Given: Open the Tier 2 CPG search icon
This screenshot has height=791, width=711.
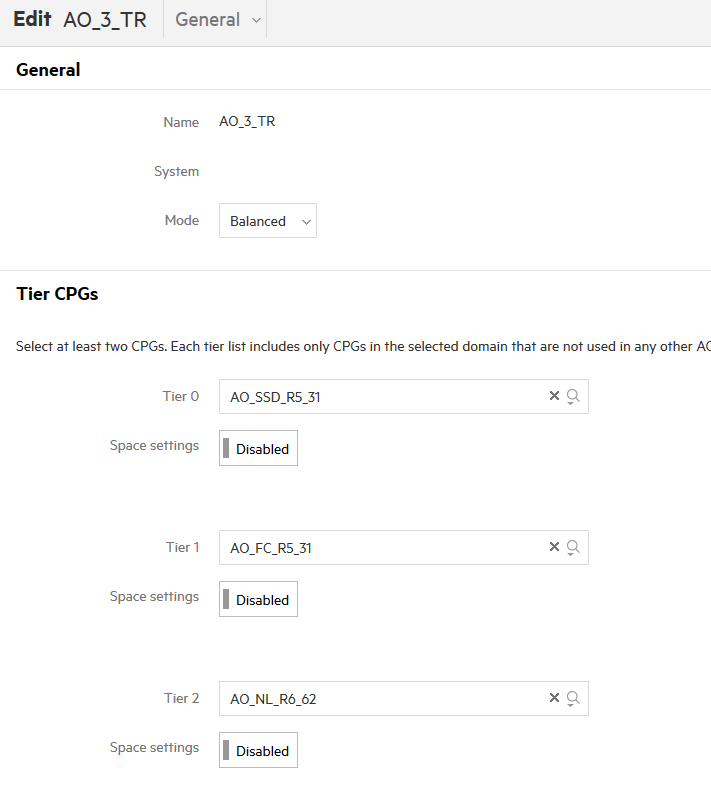Looking at the screenshot, I should 573,699.
